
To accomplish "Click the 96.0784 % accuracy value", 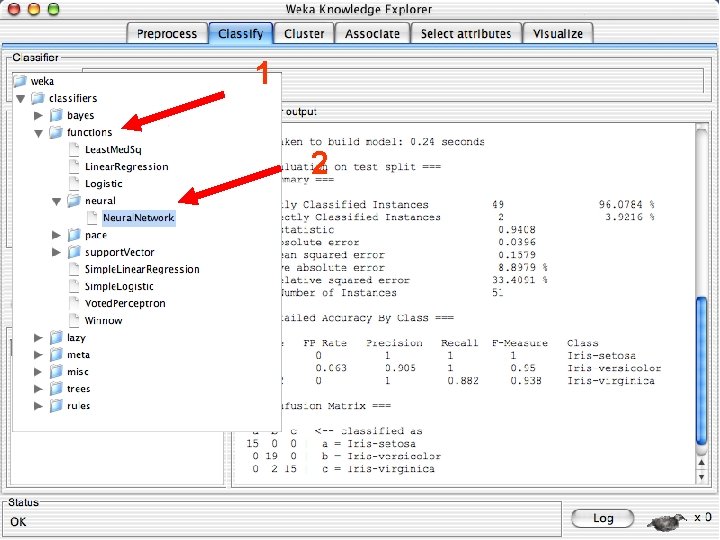I will coord(626,204).
